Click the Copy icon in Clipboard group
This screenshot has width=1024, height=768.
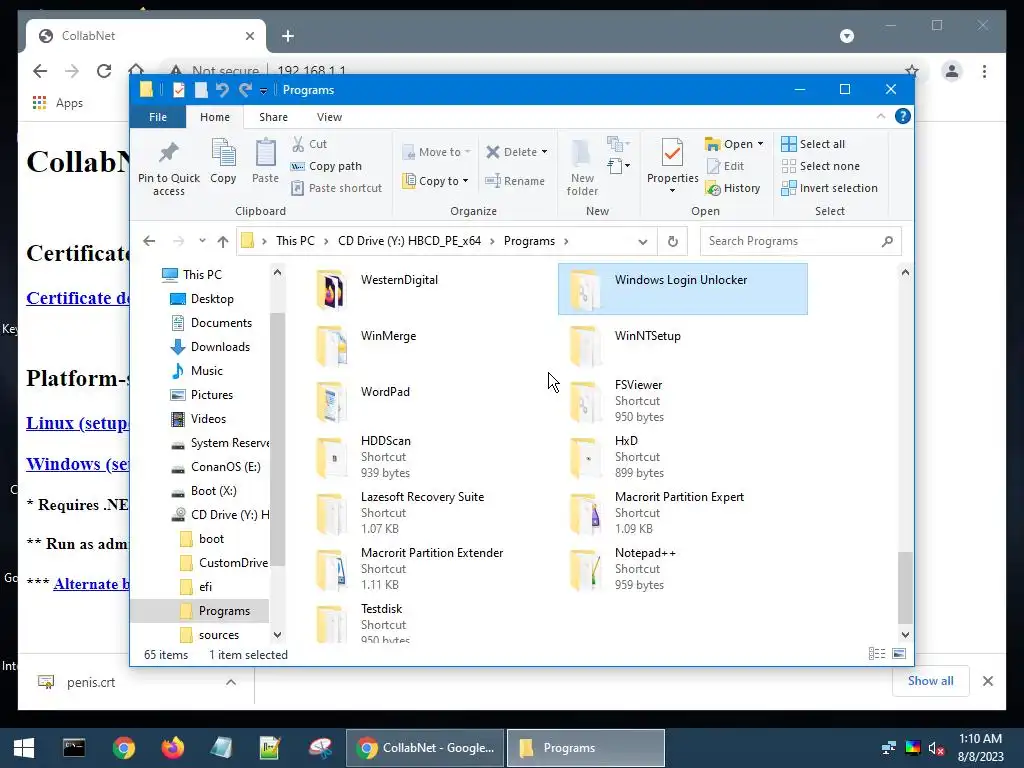point(223,161)
